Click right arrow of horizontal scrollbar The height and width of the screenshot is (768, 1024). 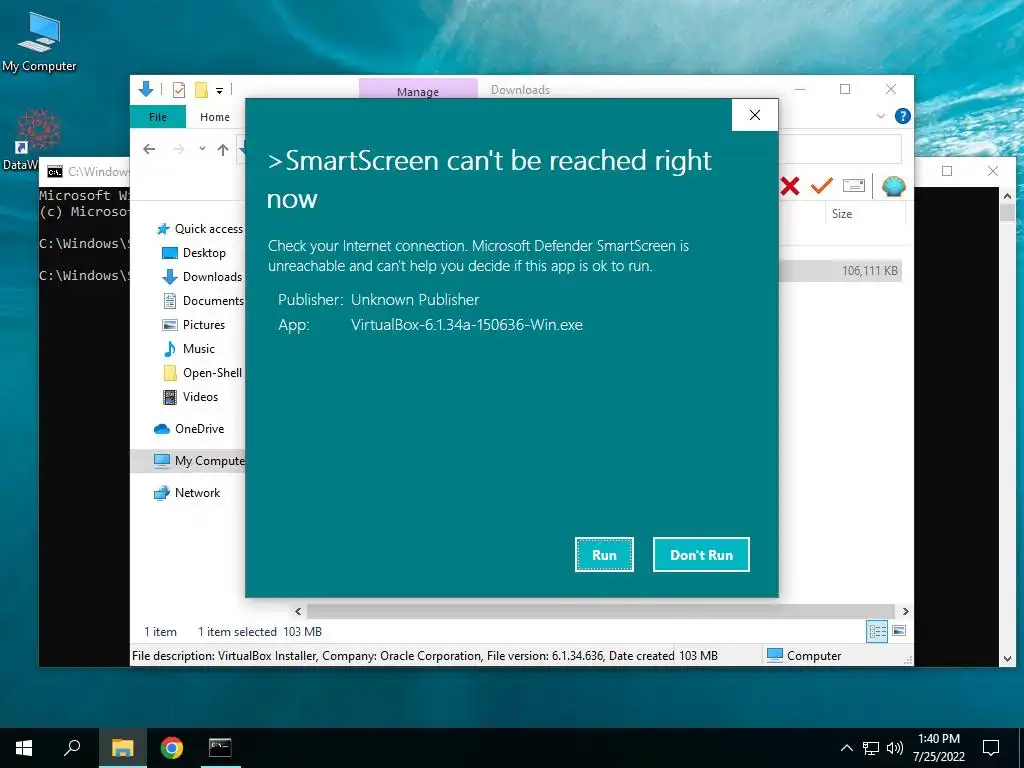pyautogui.click(x=905, y=611)
